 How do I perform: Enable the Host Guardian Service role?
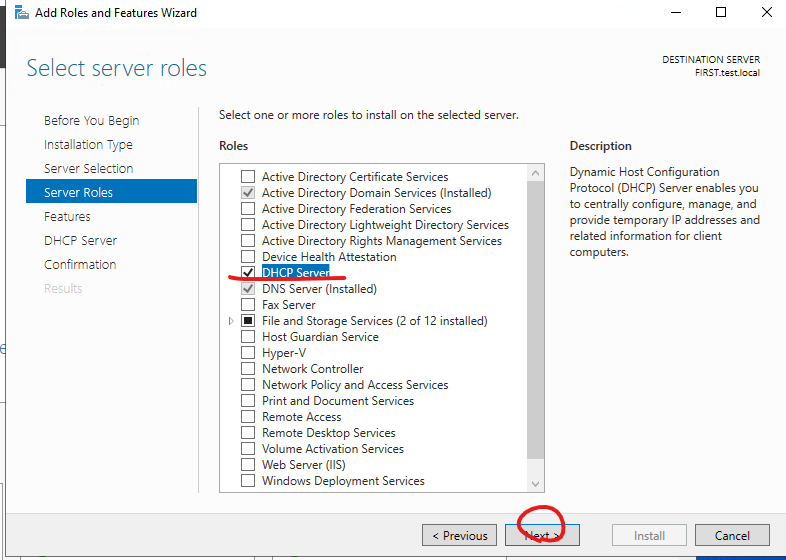248,336
